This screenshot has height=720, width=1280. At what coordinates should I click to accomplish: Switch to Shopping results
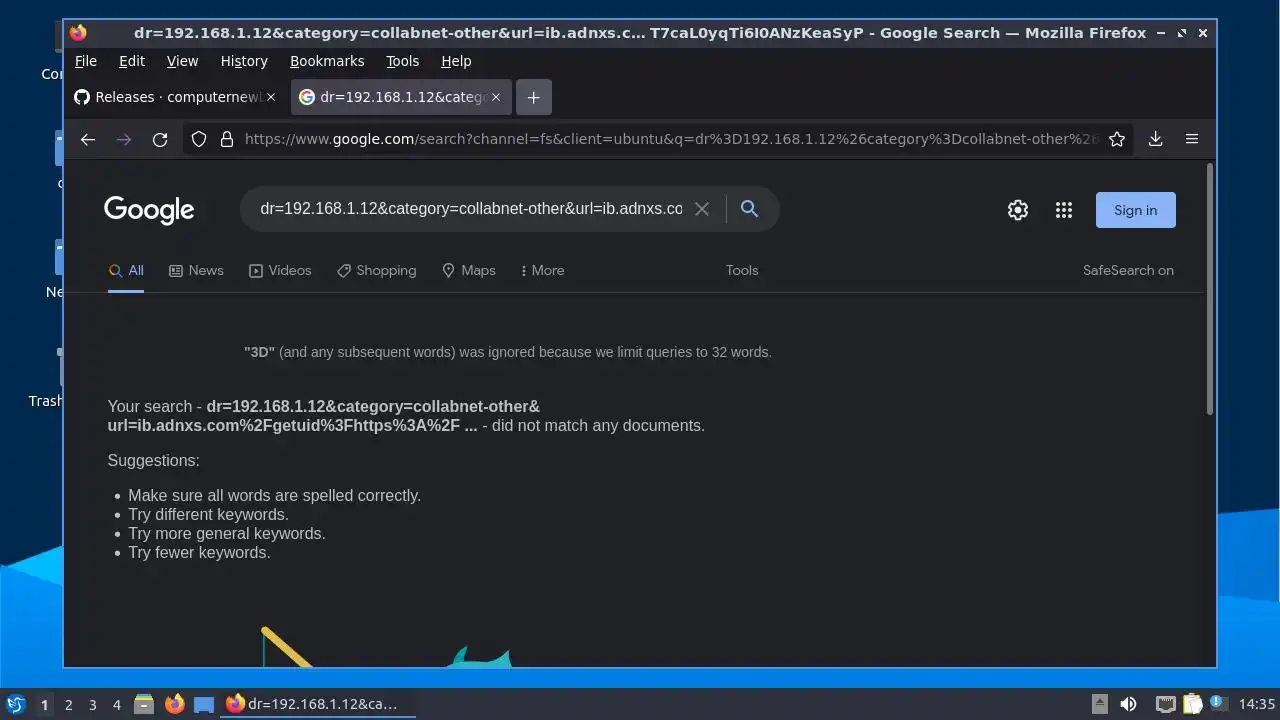pos(376,270)
